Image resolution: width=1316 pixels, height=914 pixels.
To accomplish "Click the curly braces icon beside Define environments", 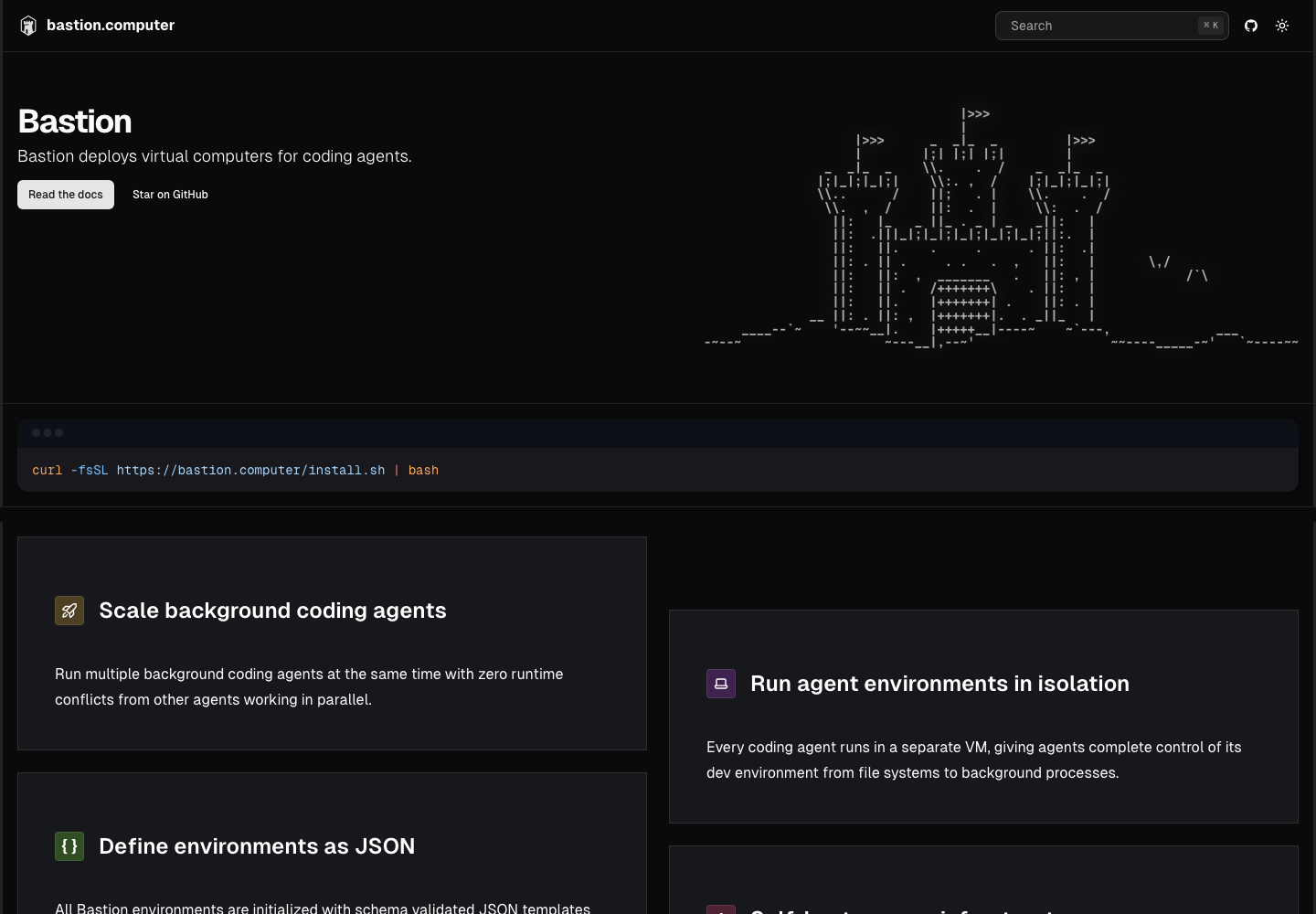I will 69,846.
